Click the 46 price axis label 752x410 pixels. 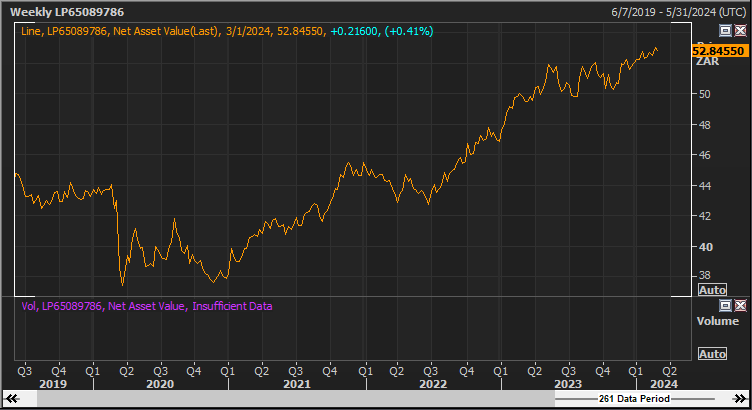705,155
